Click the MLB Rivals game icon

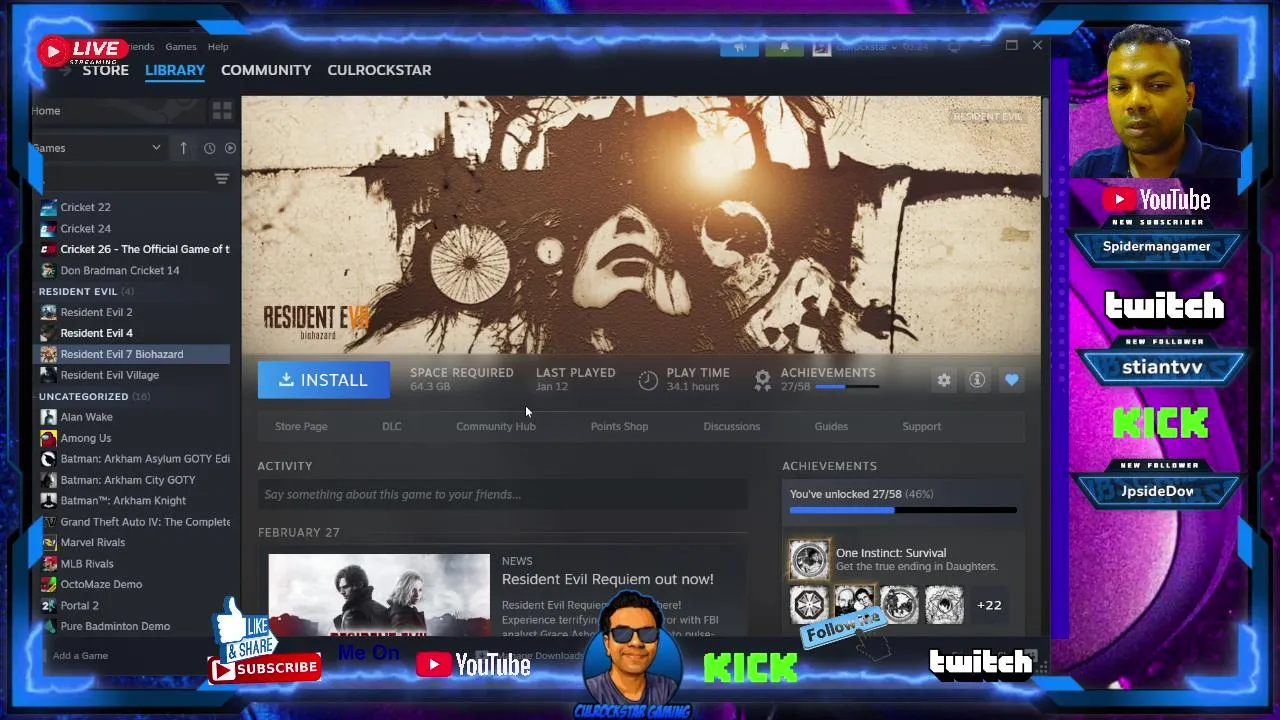(48, 563)
